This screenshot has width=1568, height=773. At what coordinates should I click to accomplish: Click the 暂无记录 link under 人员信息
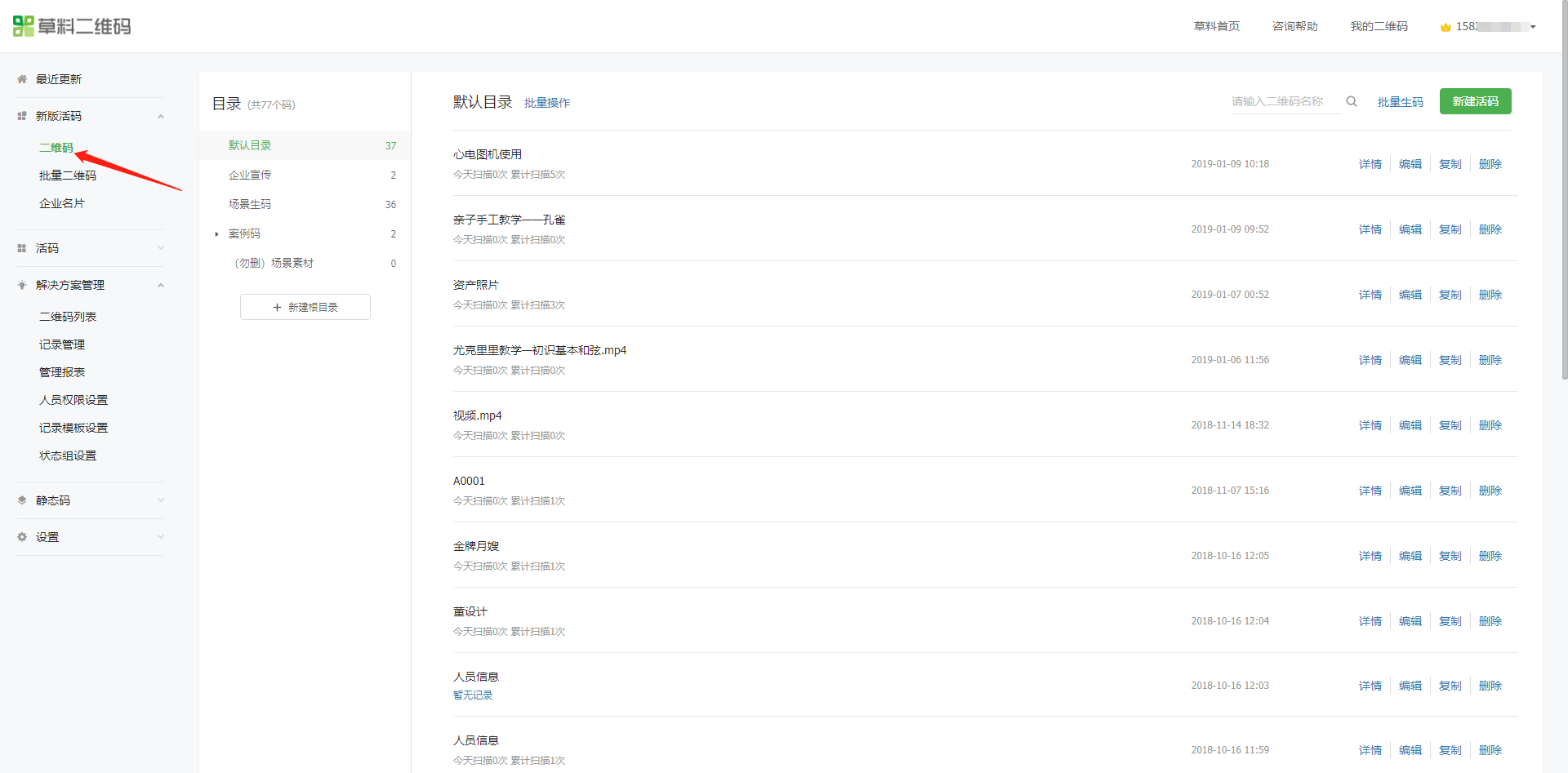[x=473, y=695]
